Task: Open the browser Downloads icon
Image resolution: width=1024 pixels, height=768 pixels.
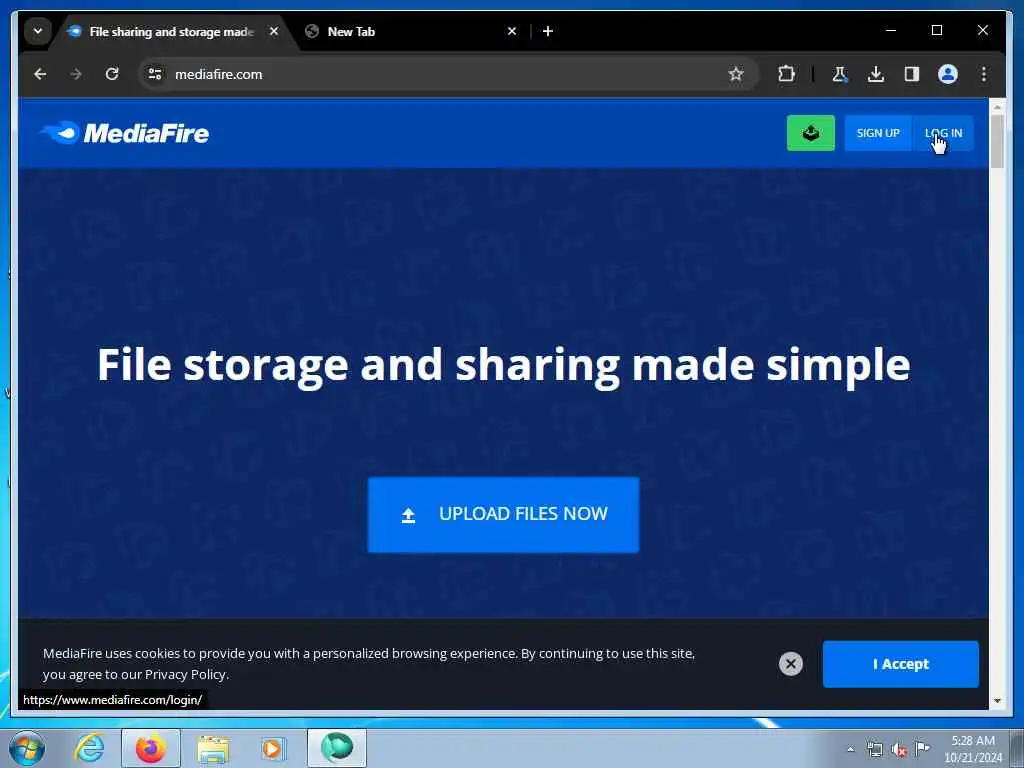Action: coord(876,74)
